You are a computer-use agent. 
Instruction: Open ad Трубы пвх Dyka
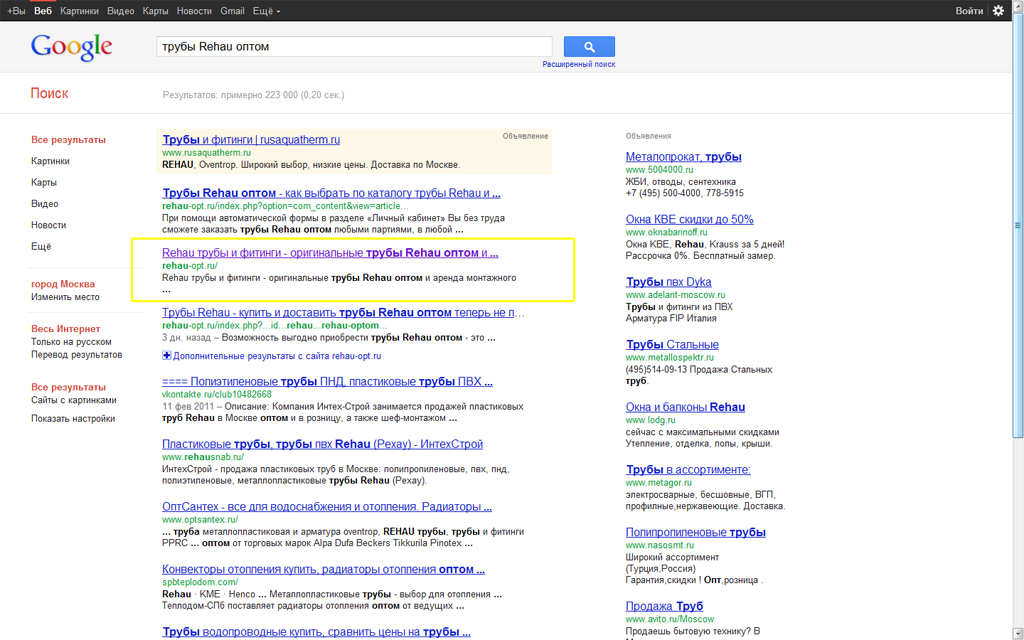click(x=669, y=282)
